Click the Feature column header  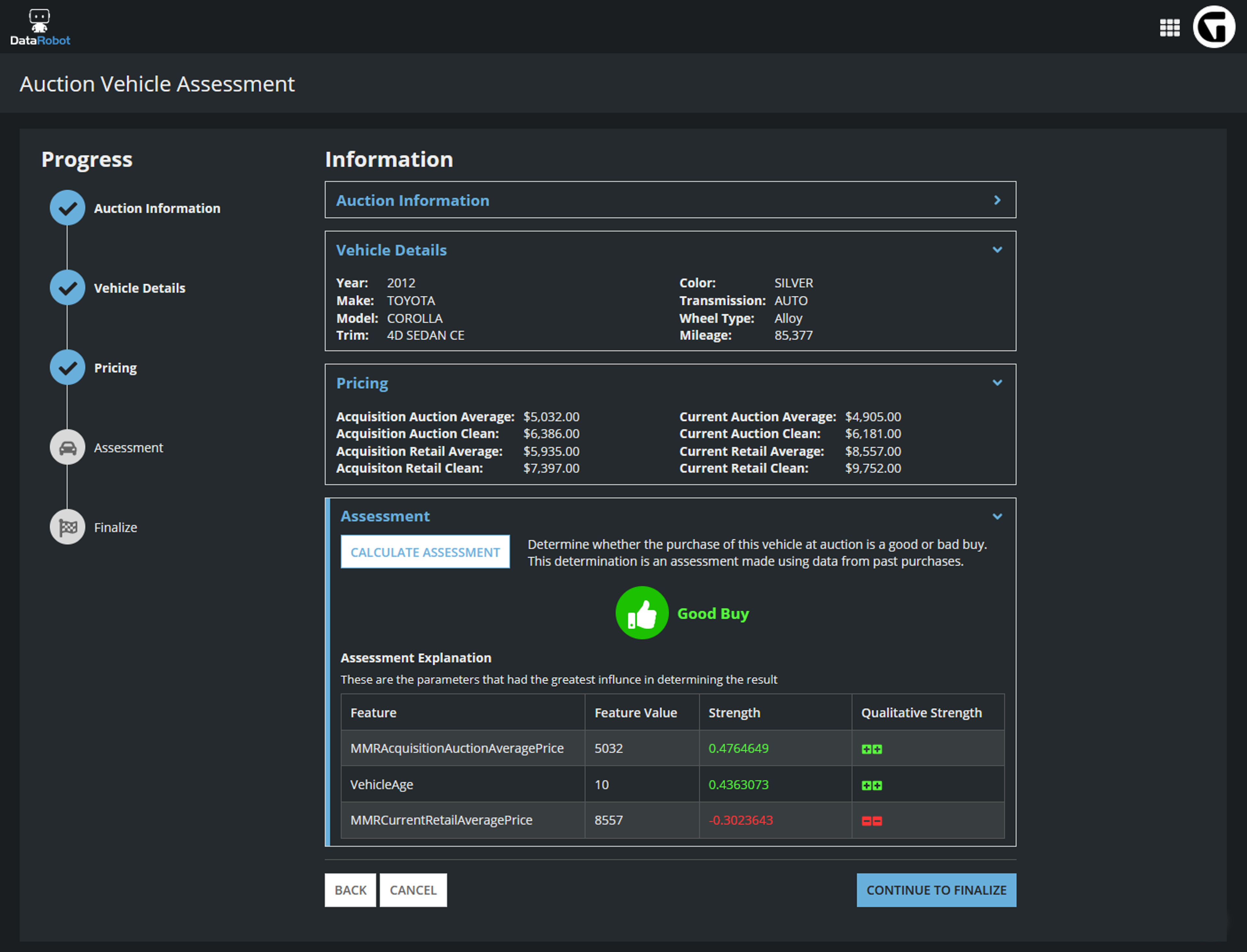tap(462, 712)
